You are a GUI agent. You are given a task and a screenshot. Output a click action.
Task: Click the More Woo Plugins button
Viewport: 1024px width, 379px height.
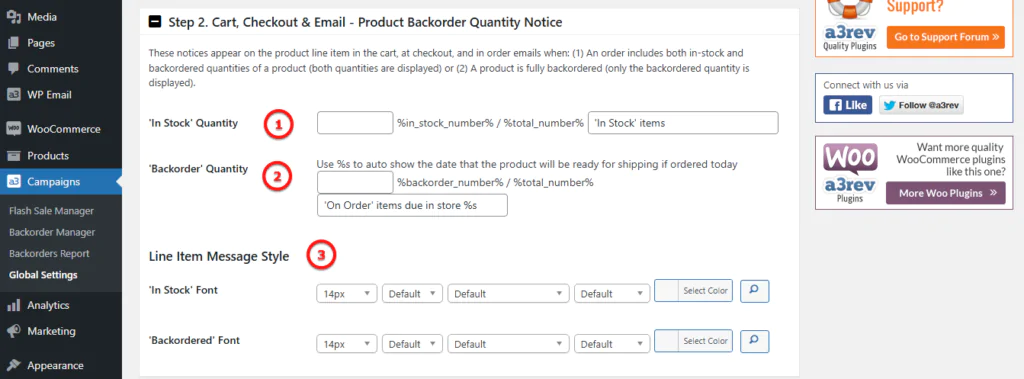click(946, 193)
